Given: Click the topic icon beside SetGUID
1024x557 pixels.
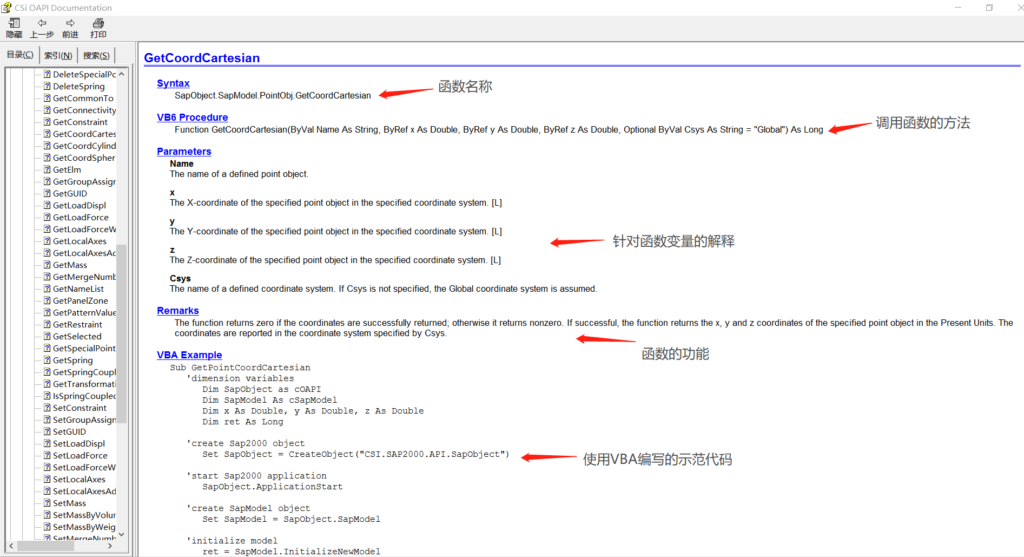Looking at the screenshot, I should [46, 432].
